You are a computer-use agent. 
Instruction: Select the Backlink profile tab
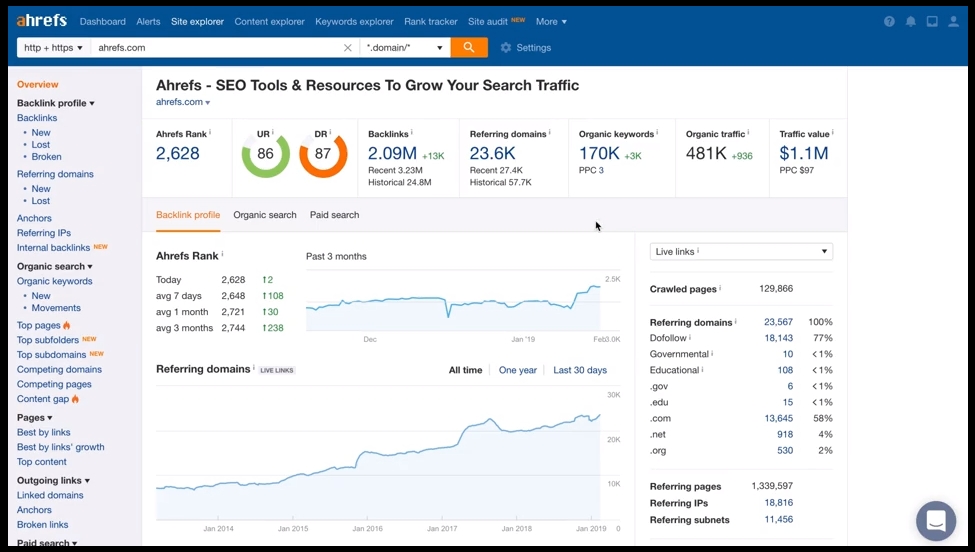tap(188, 215)
